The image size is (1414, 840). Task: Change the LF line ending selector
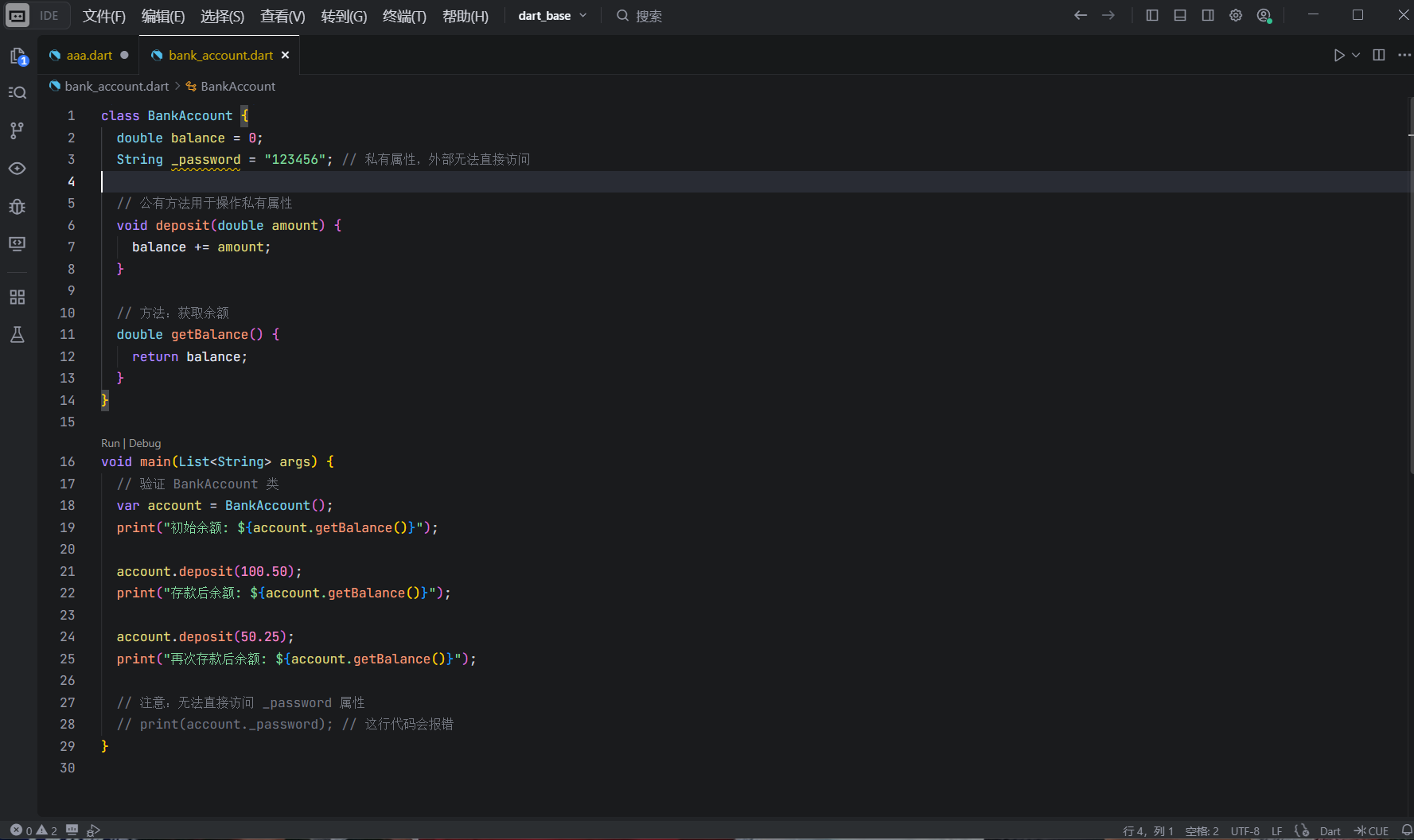[x=1276, y=831]
